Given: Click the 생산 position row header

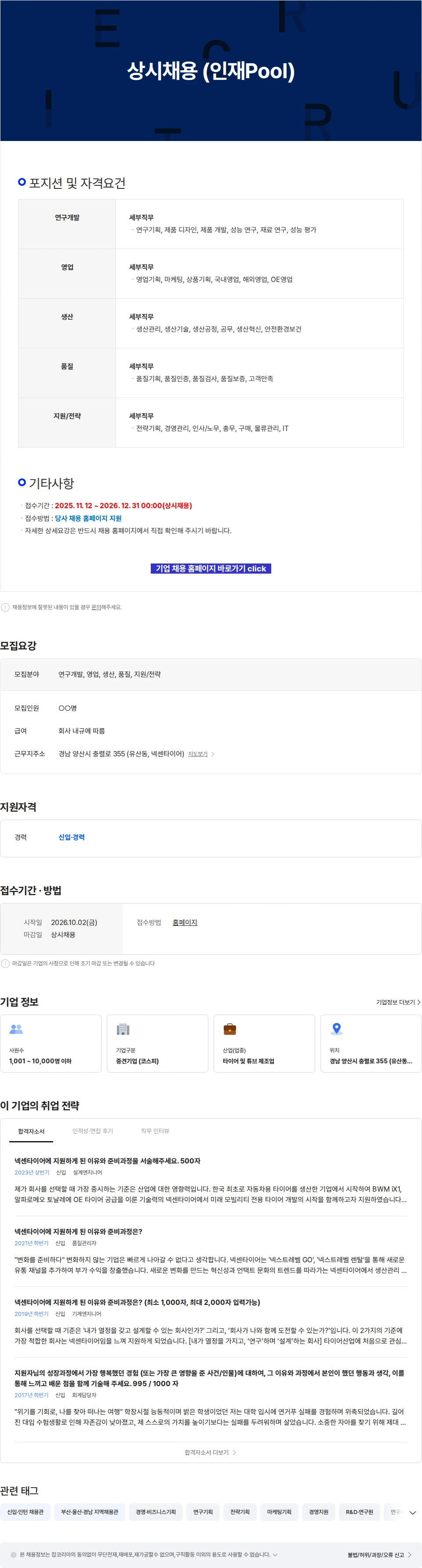Looking at the screenshot, I should tap(67, 323).
